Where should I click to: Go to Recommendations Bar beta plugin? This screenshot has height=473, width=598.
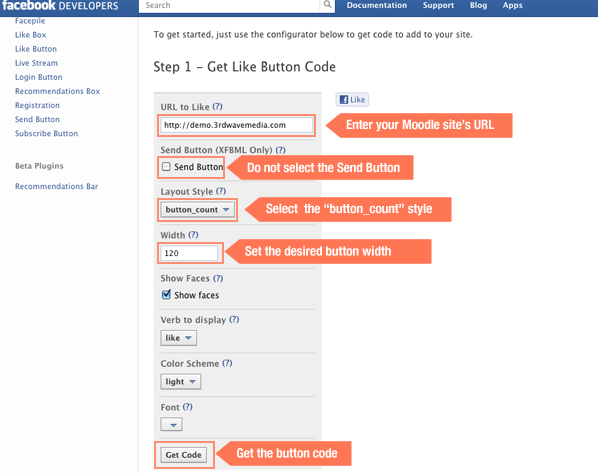(56, 186)
